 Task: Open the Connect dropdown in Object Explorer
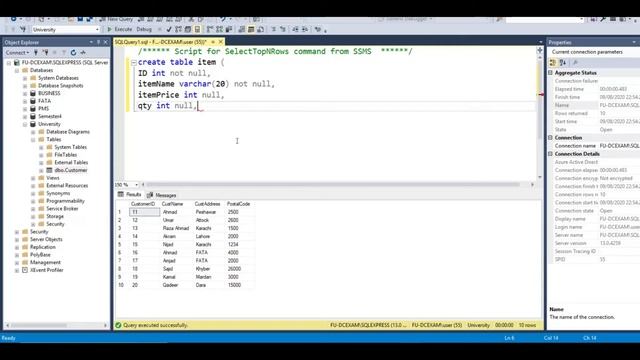point(17,53)
